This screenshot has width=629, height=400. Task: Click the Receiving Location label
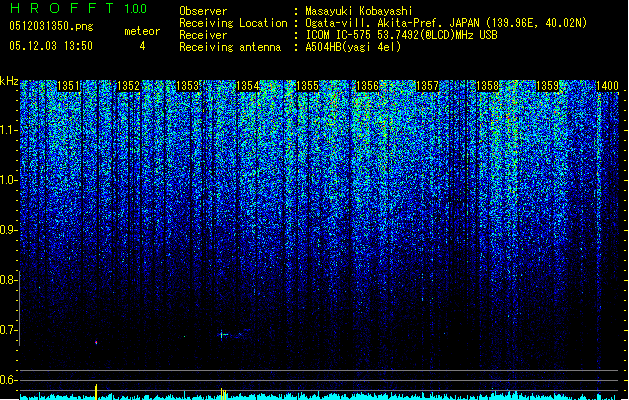233,23
